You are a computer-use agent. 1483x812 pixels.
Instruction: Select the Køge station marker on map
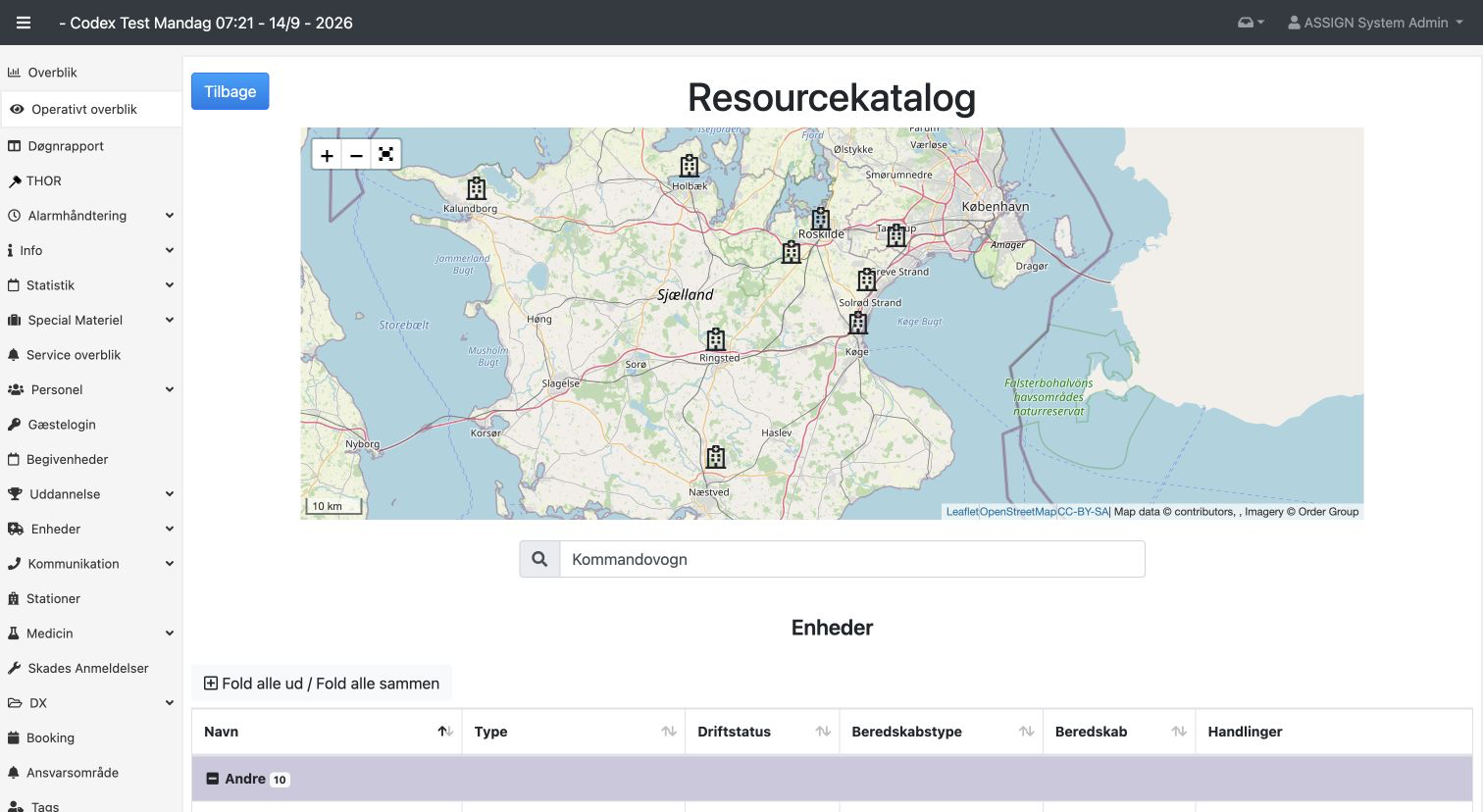tap(858, 323)
